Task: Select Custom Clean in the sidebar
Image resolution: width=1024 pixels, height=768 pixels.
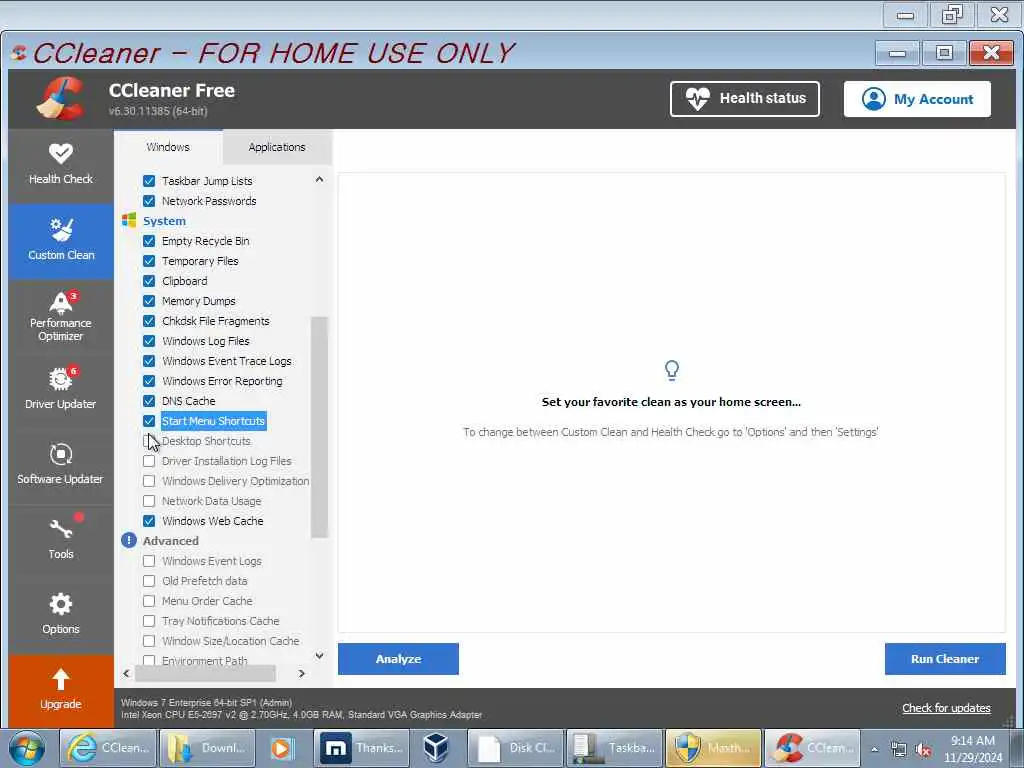Action: [x=61, y=241]
